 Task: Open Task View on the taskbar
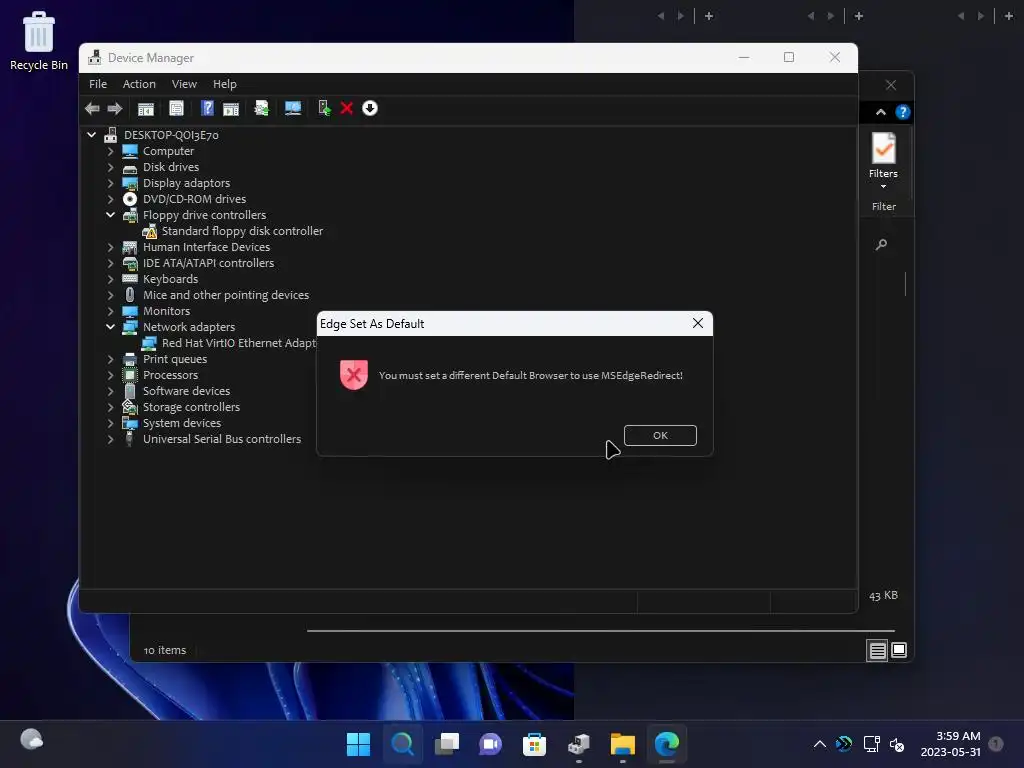pyautogui.click(x=447, y=744)
